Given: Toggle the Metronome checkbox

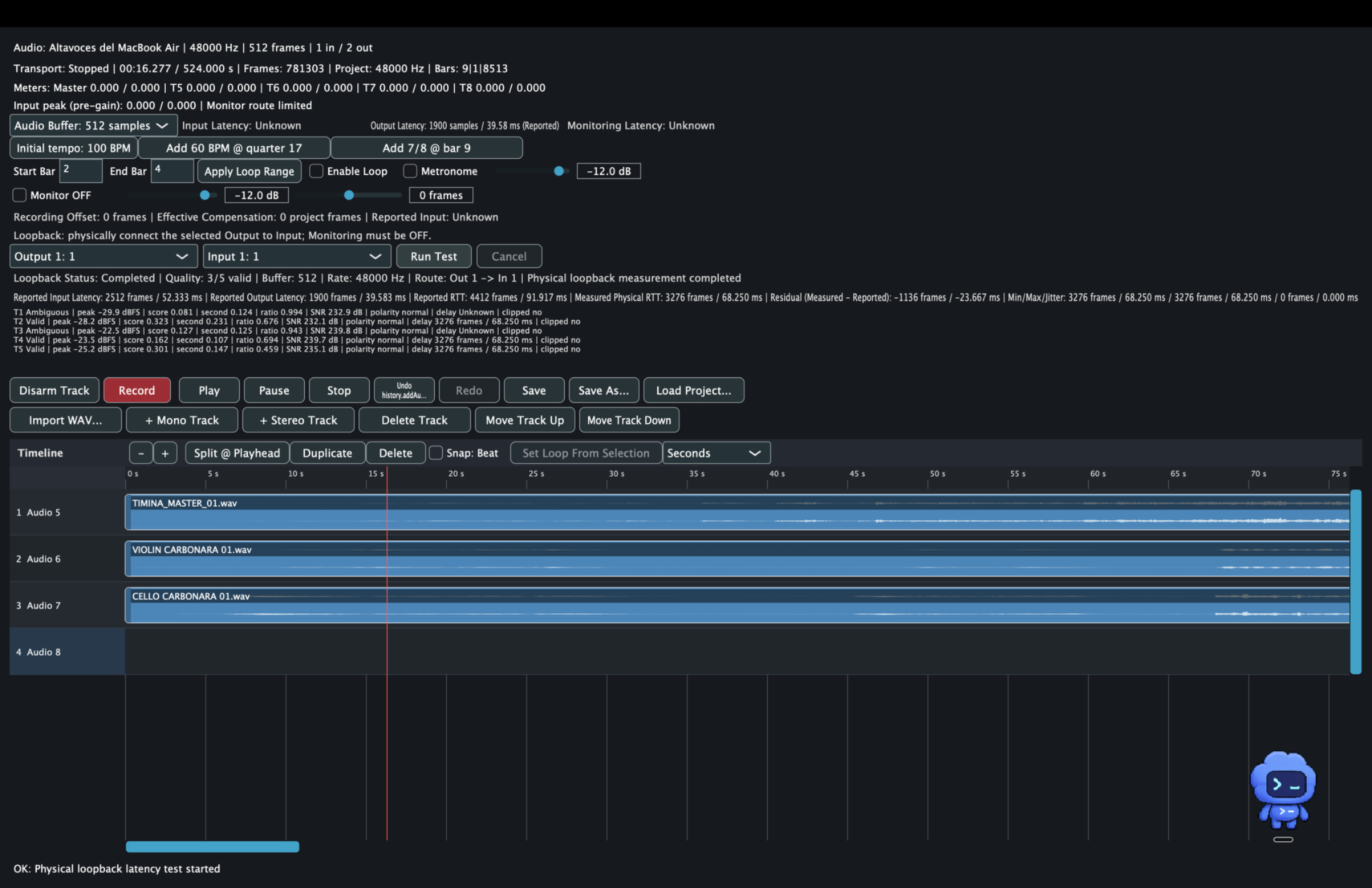Looking at the screenshot, I should (410, 171).
